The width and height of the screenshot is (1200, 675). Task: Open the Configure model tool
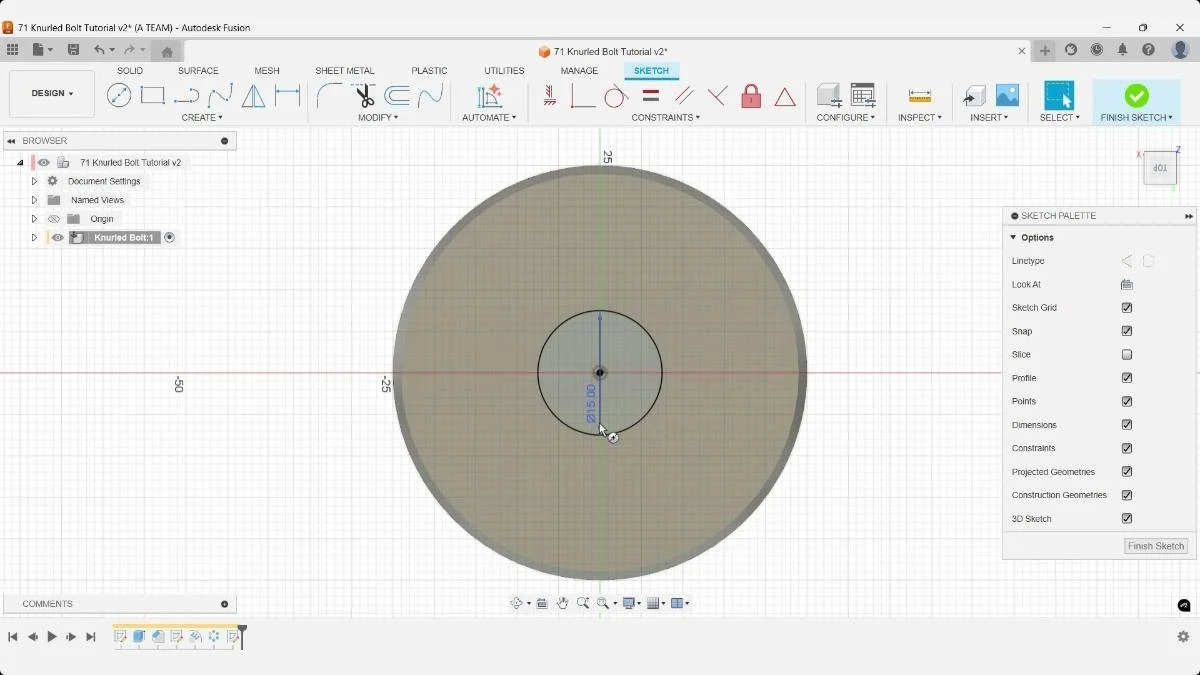(829, 96)
